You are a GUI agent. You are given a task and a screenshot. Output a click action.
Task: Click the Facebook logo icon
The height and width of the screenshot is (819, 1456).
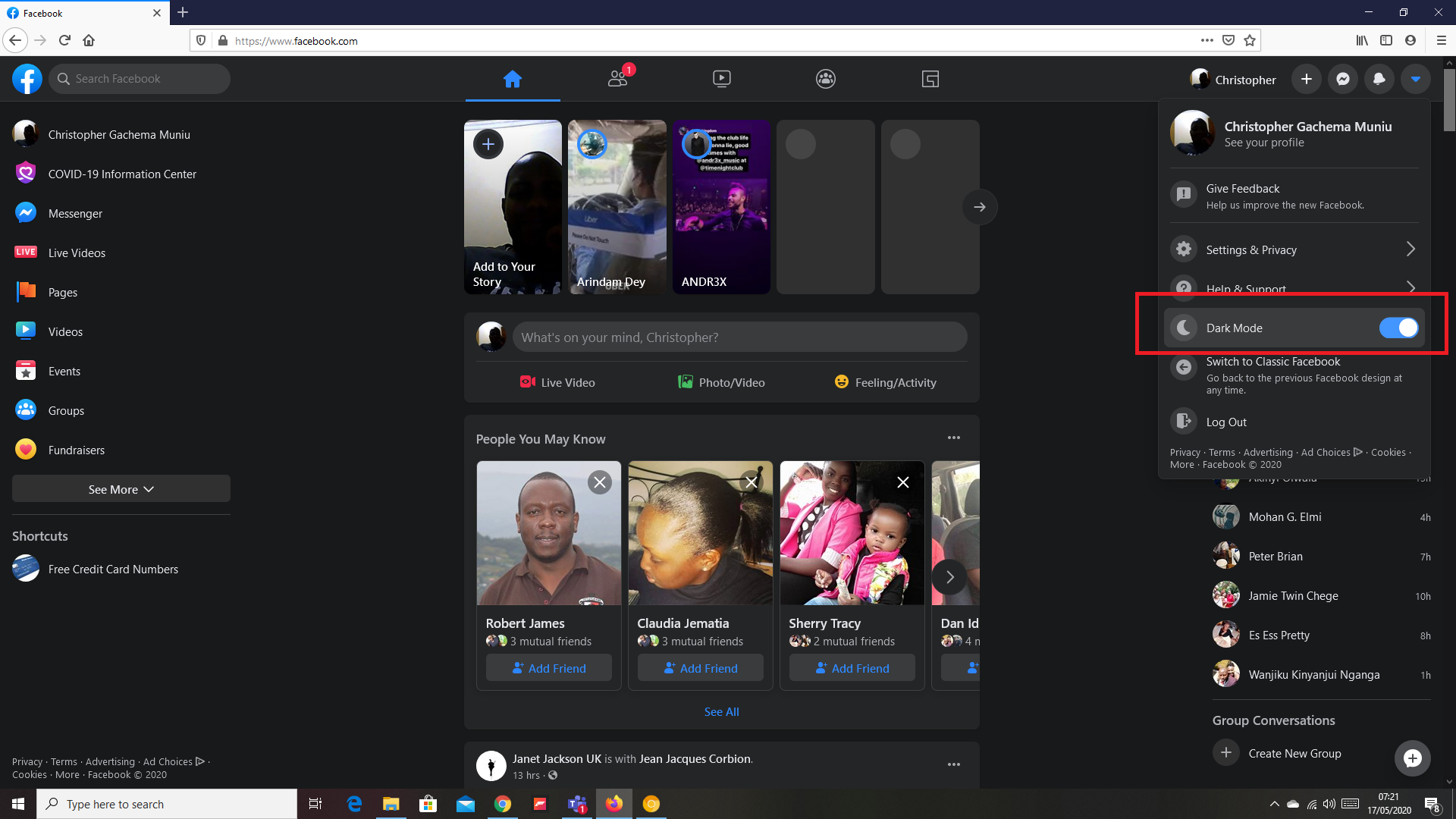(27, 79)
